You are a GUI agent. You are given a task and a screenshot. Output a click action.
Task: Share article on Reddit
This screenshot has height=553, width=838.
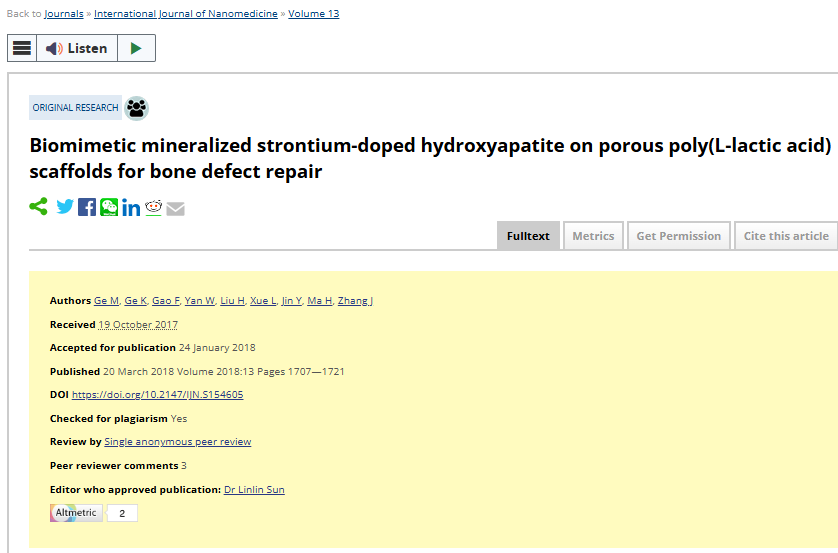[153, 207]
